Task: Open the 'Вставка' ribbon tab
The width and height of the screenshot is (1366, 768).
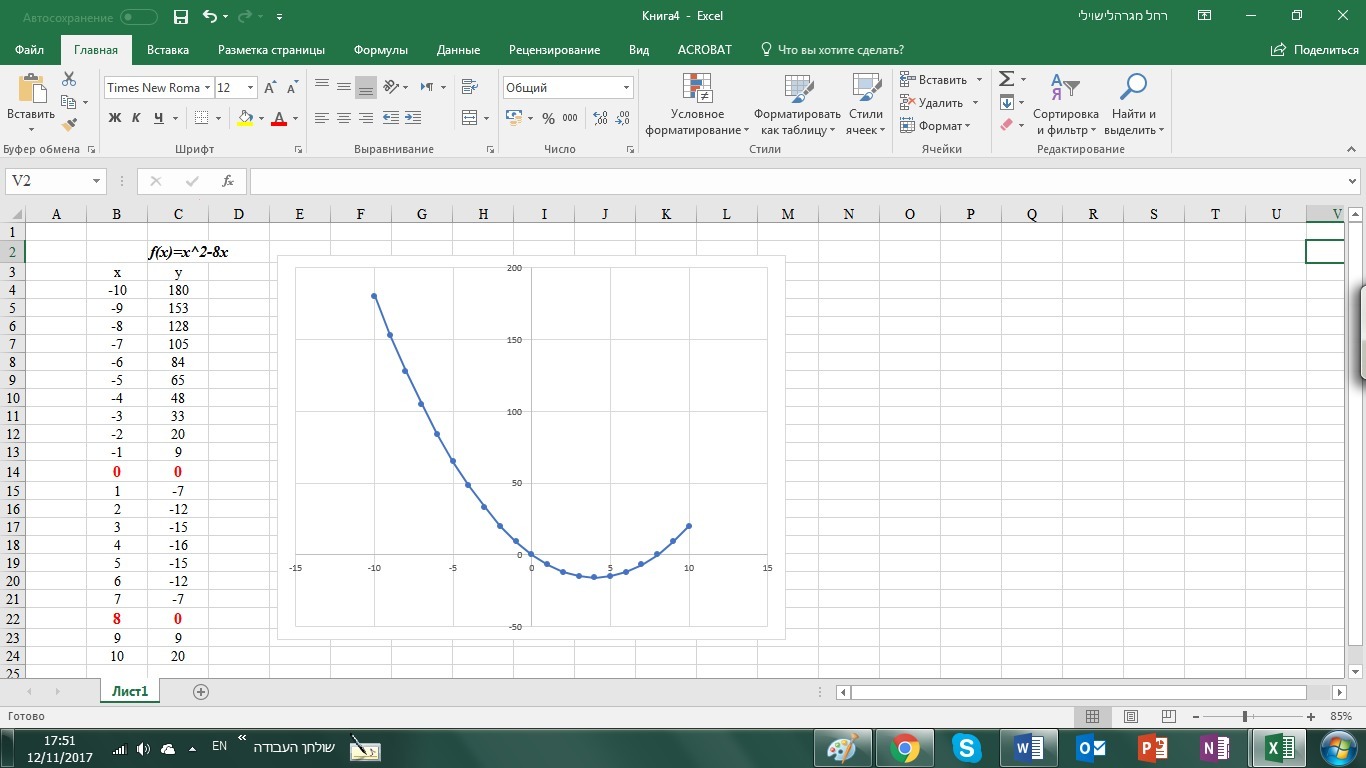Action: tap(167, 50)
